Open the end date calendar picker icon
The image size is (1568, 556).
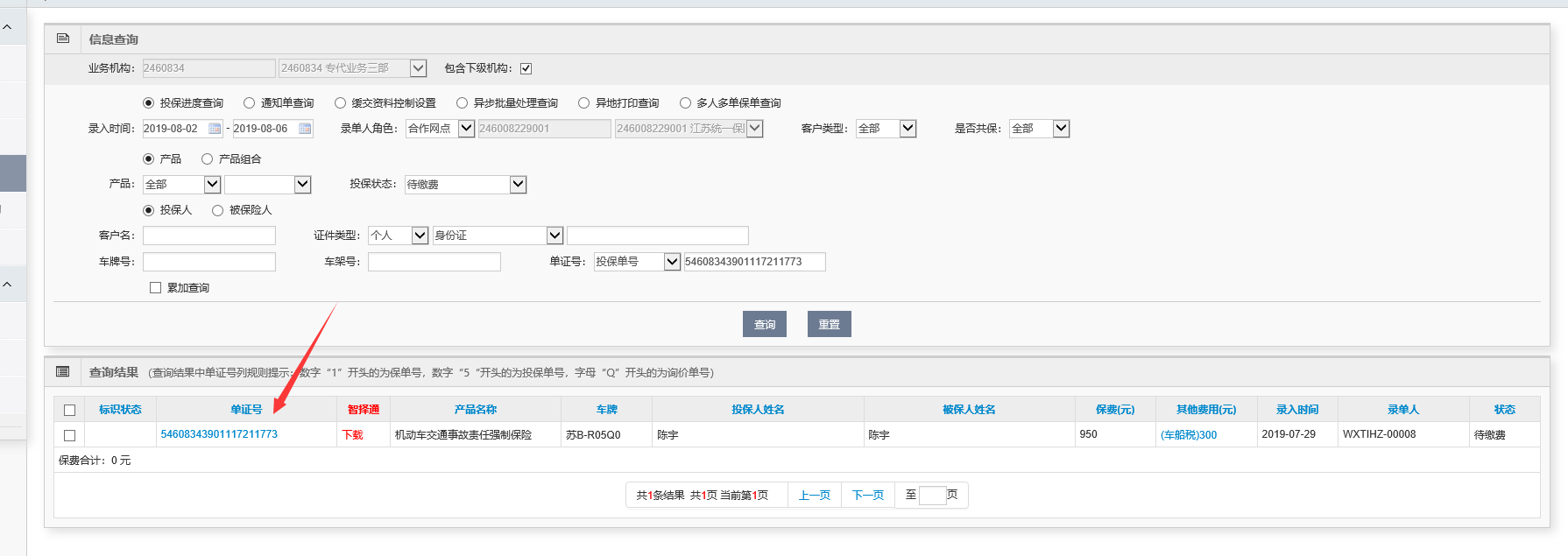point(305,129)
